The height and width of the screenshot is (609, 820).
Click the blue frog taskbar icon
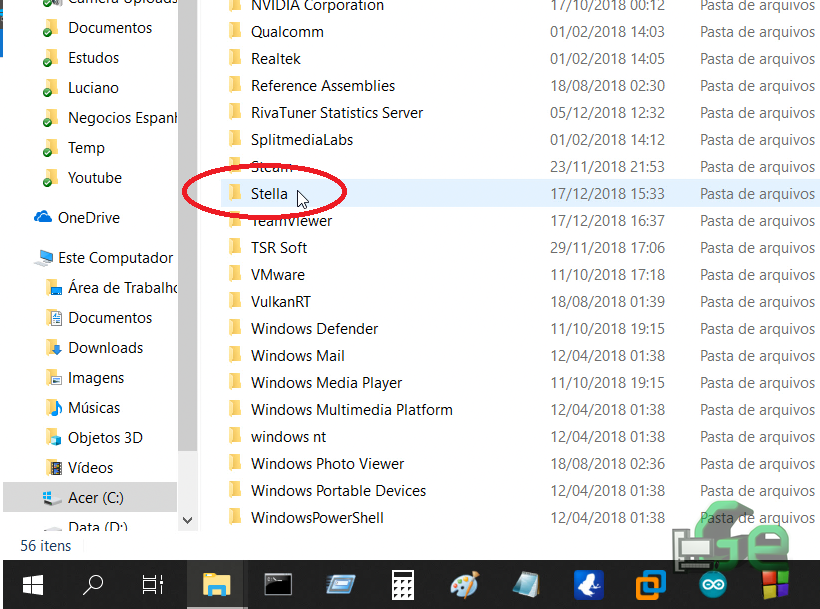(589, 584)
